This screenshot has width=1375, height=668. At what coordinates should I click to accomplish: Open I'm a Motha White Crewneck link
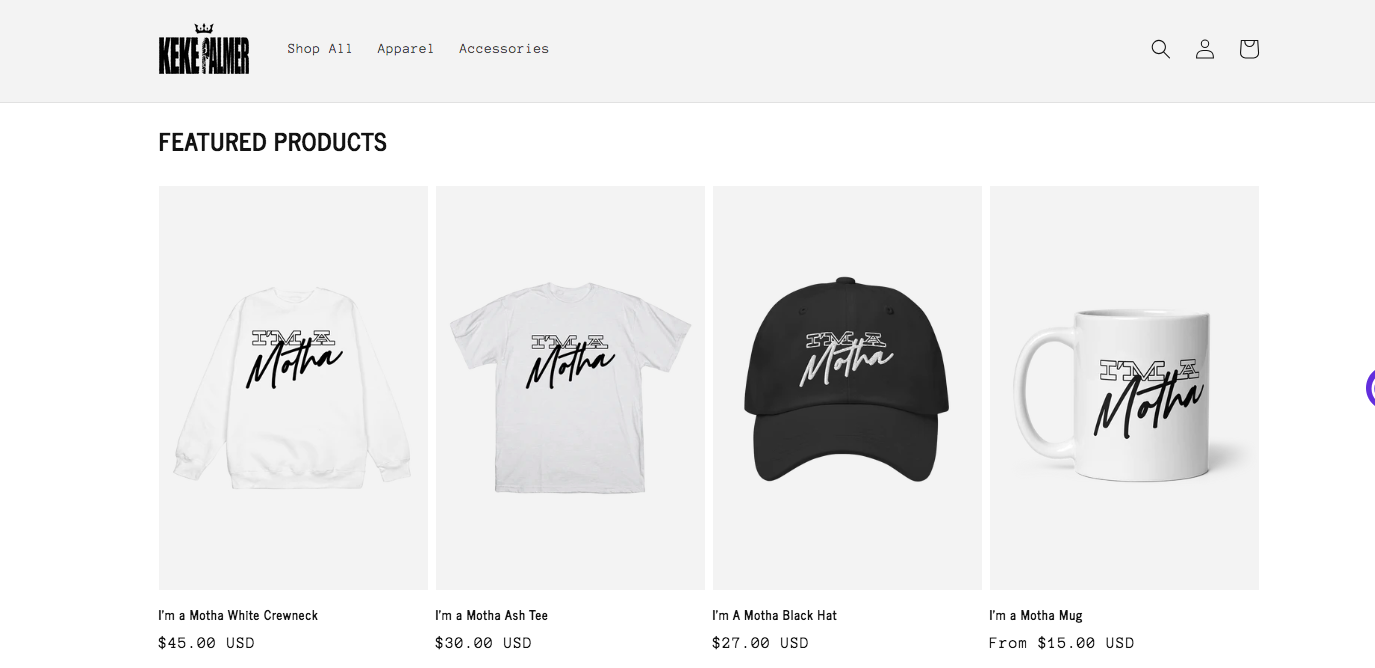238,616
